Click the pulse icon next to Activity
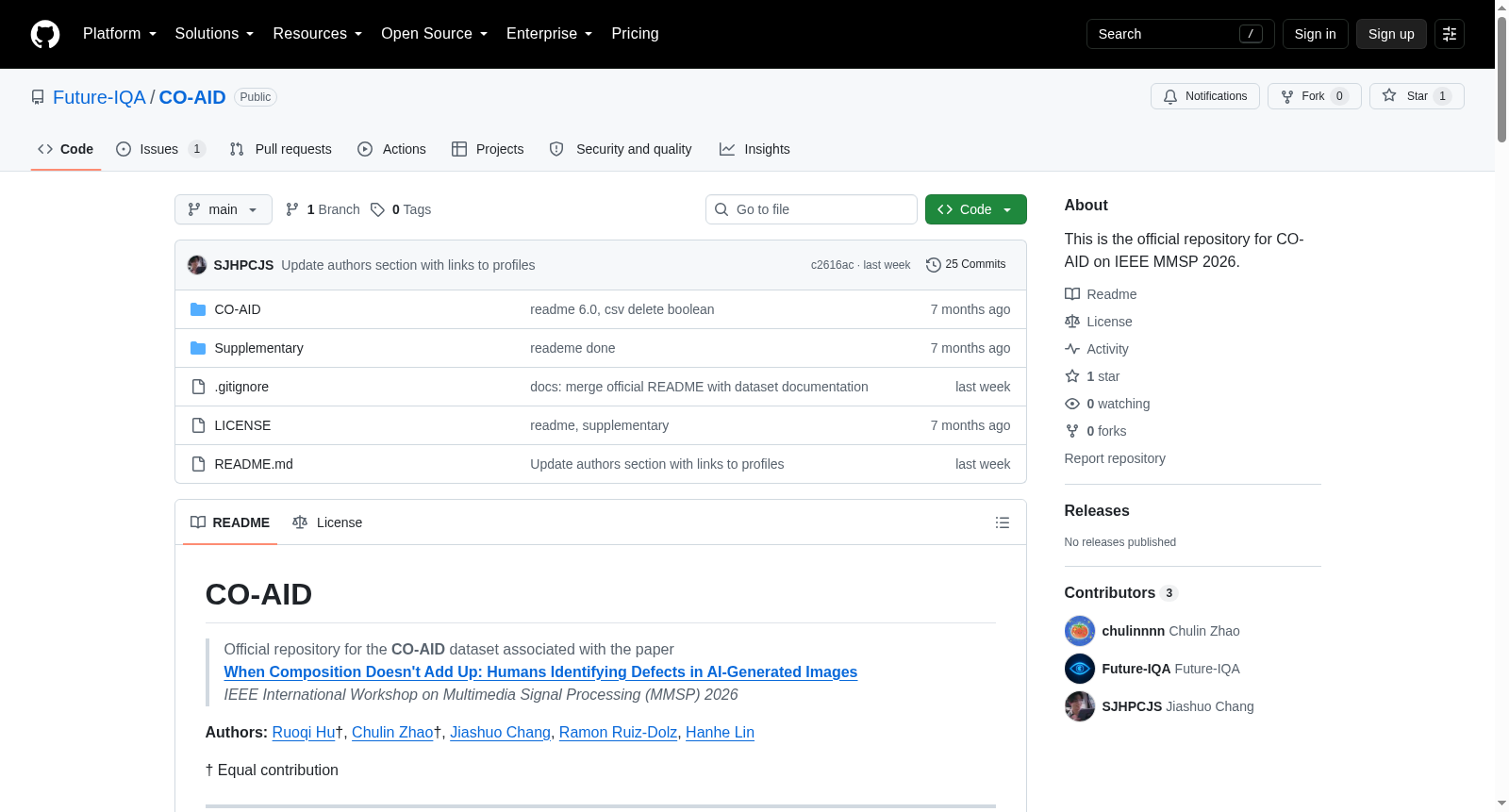 1072,349
